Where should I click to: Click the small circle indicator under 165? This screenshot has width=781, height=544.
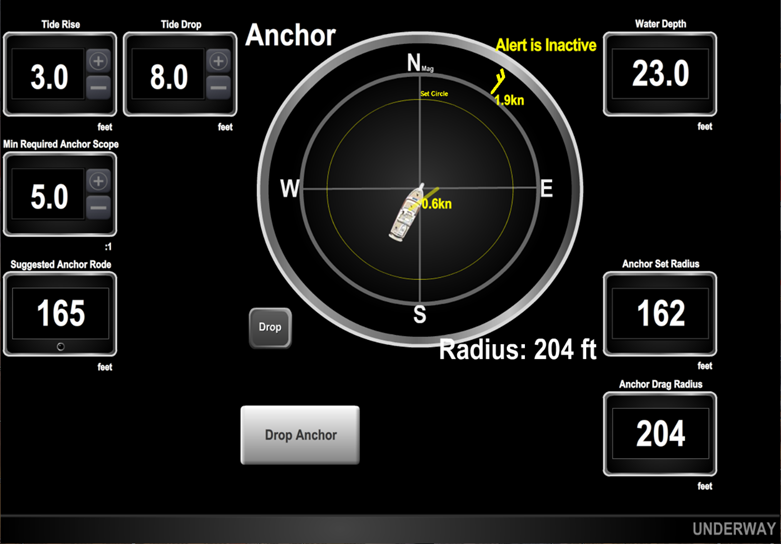tap(61, 346)
